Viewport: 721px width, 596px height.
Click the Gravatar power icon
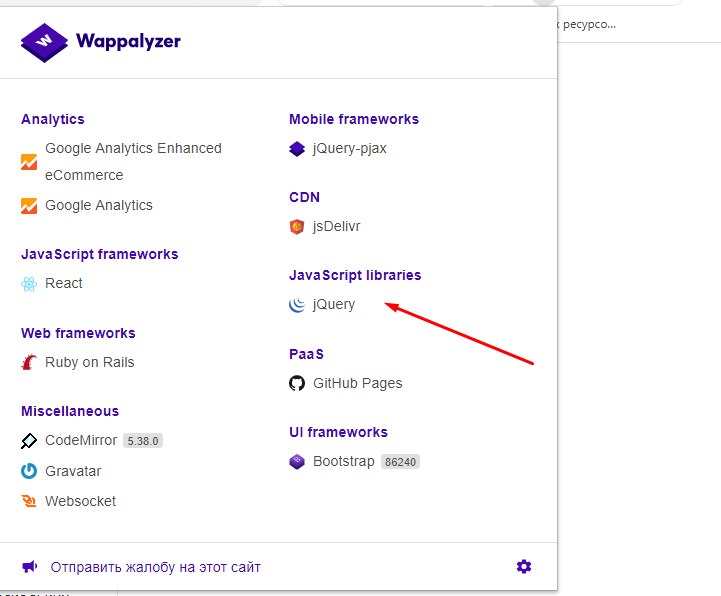tap(29, 471)
